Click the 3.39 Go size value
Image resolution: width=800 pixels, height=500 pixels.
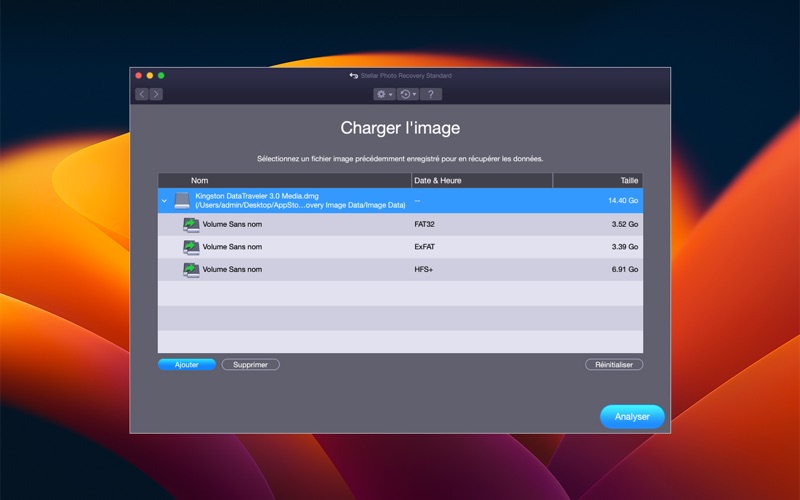[x=625, y=247]
